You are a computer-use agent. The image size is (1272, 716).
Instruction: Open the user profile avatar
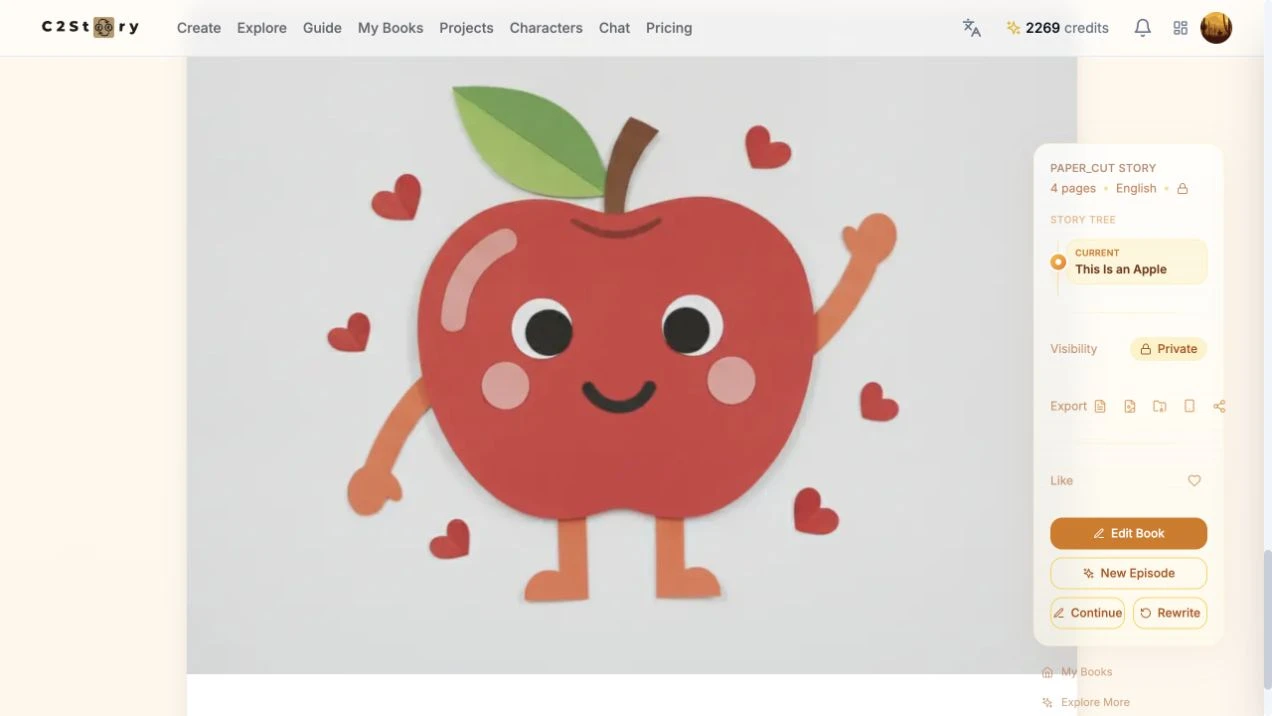coord(1216,28)
